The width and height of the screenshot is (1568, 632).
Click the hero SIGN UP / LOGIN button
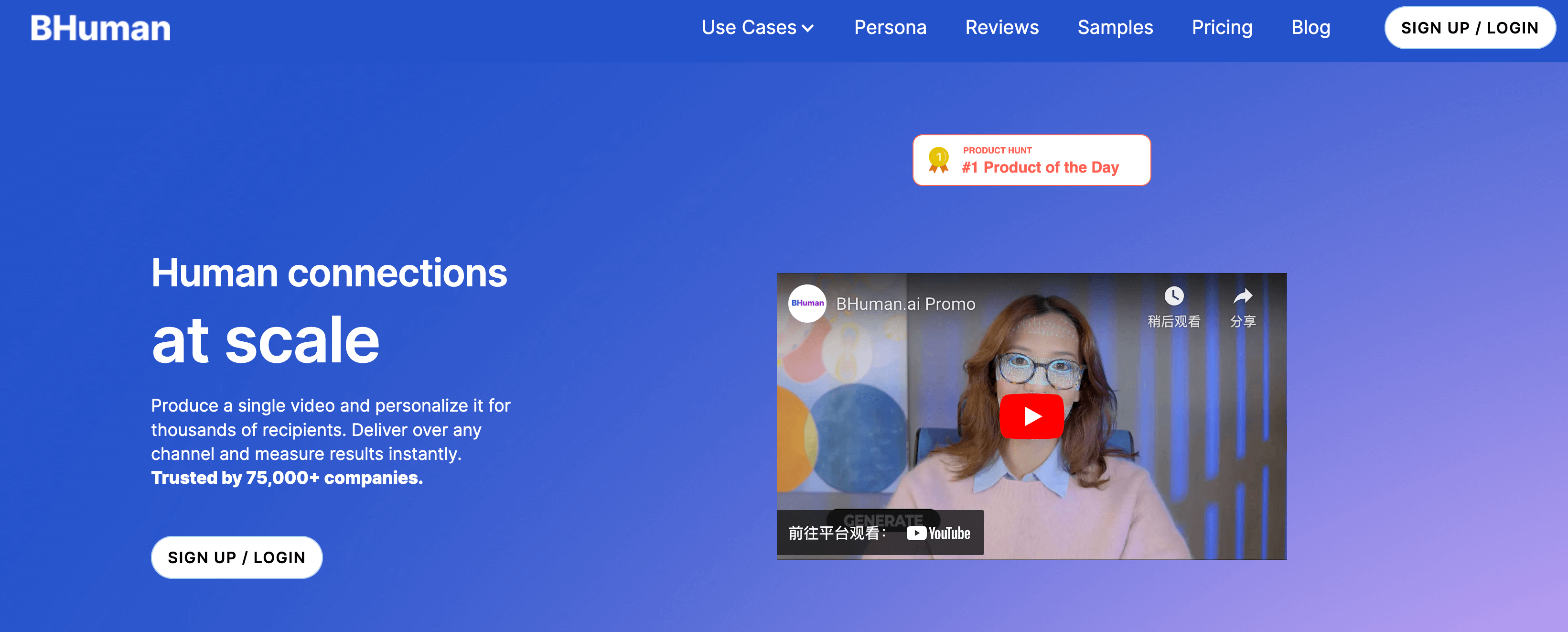tap(237, 557)
